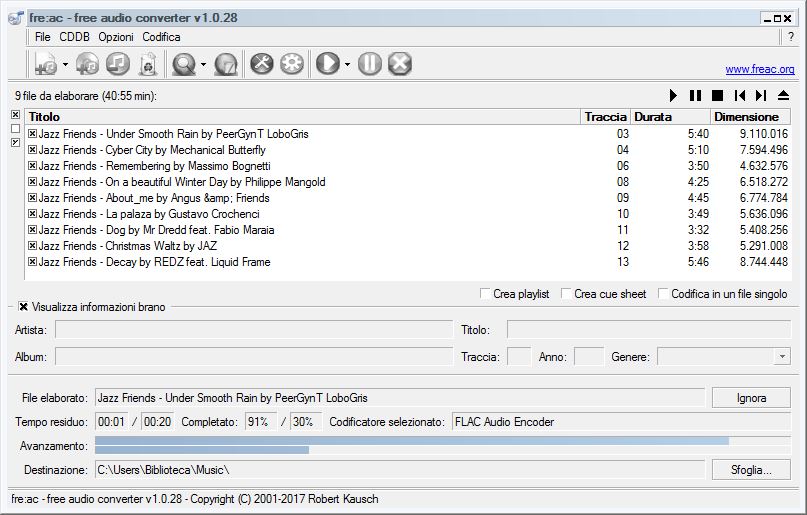Open general settings via the wrench-screwdriver icon
The width and height of the screenshot is (807, 515).
(x=261, y=64)
